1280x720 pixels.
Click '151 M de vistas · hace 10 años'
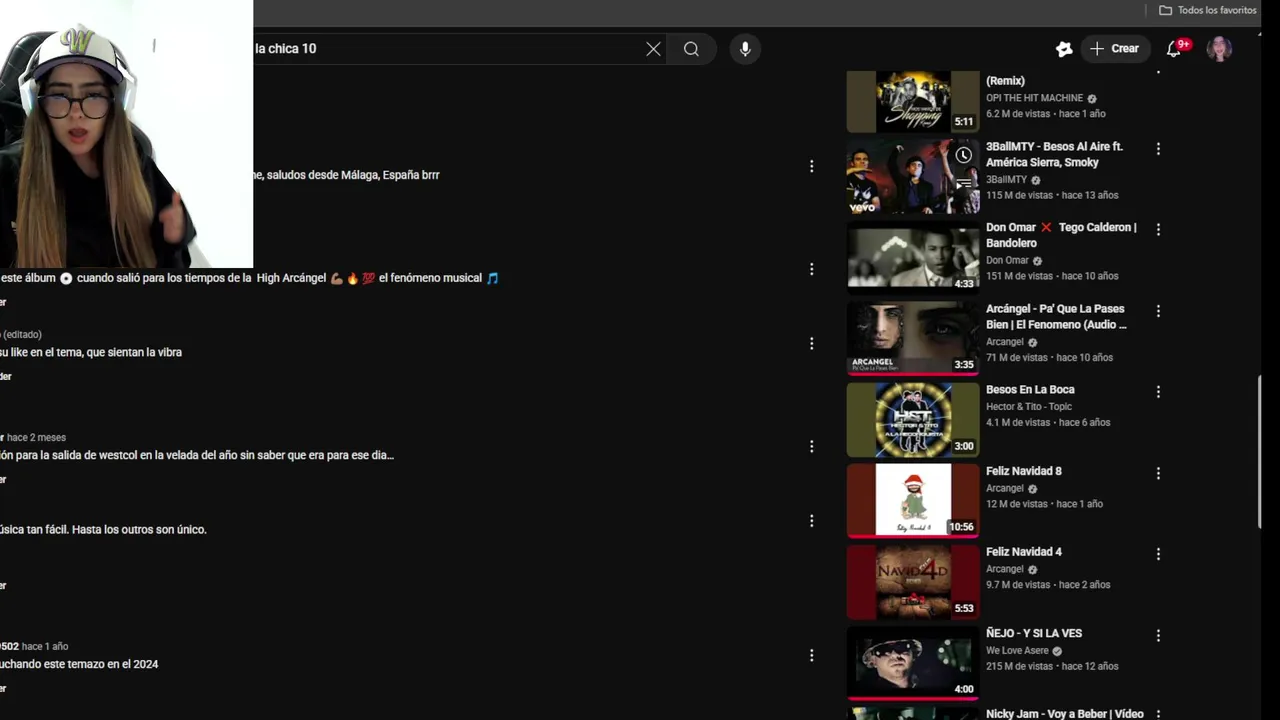tap(1052, 276)
